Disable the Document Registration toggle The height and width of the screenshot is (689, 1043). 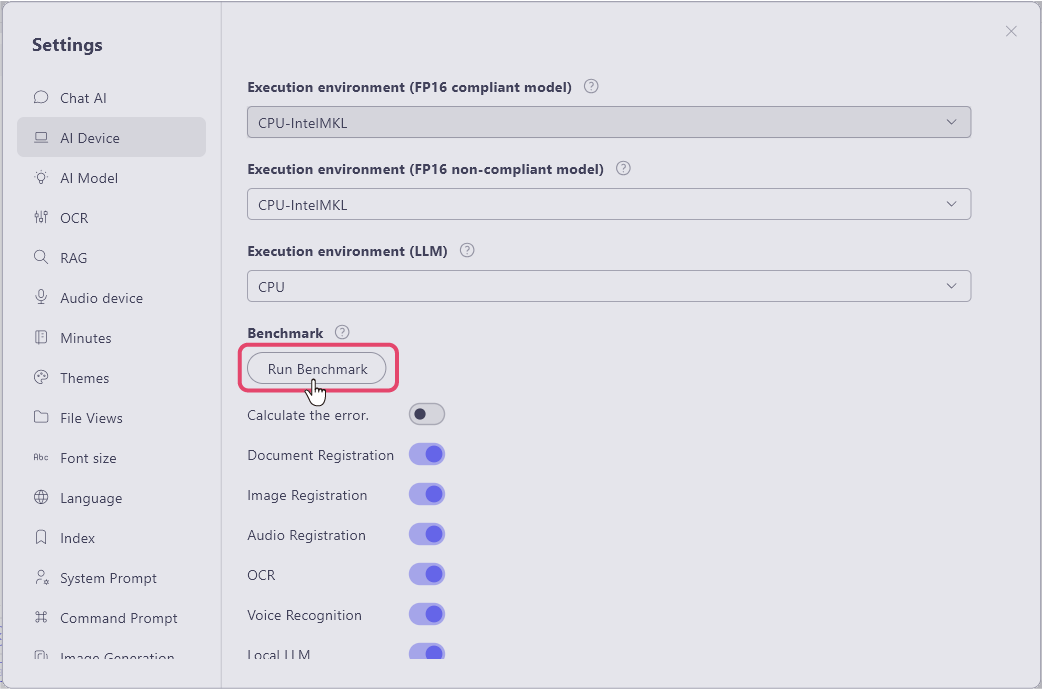pyautogui.click(x=427, y=454)
